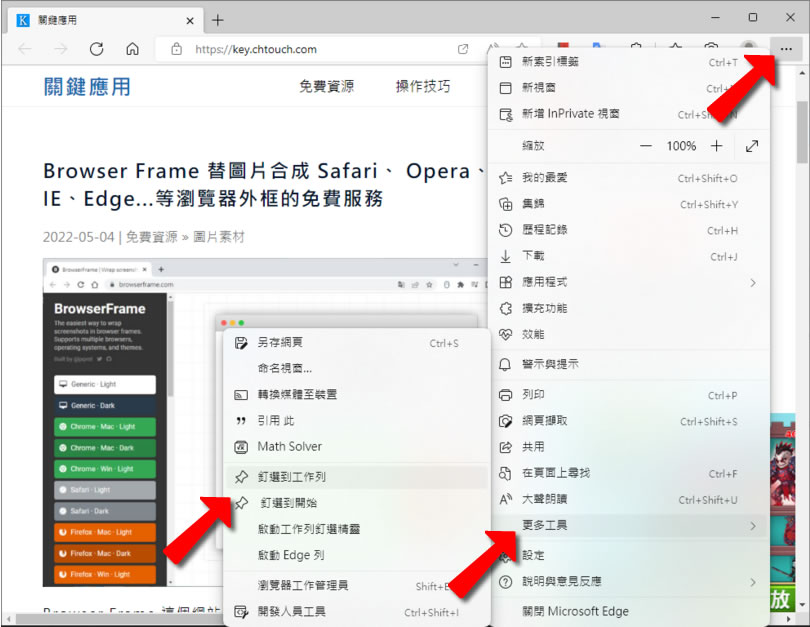Enter full screen from zoom row
Viewport: 810px width, 627px height.
pos(752,146)
